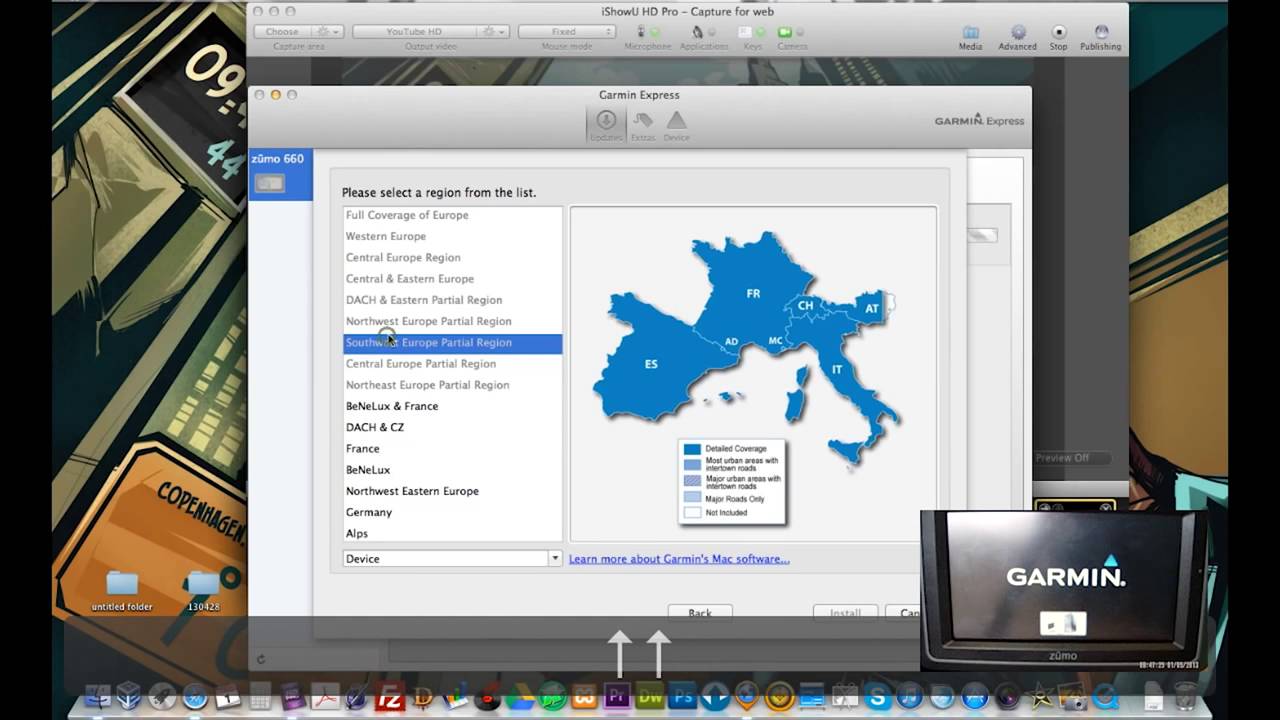The height and width of the screenshot is (720, 1280).
Task: Open Skype from the Dock
Action: [878, 698]
